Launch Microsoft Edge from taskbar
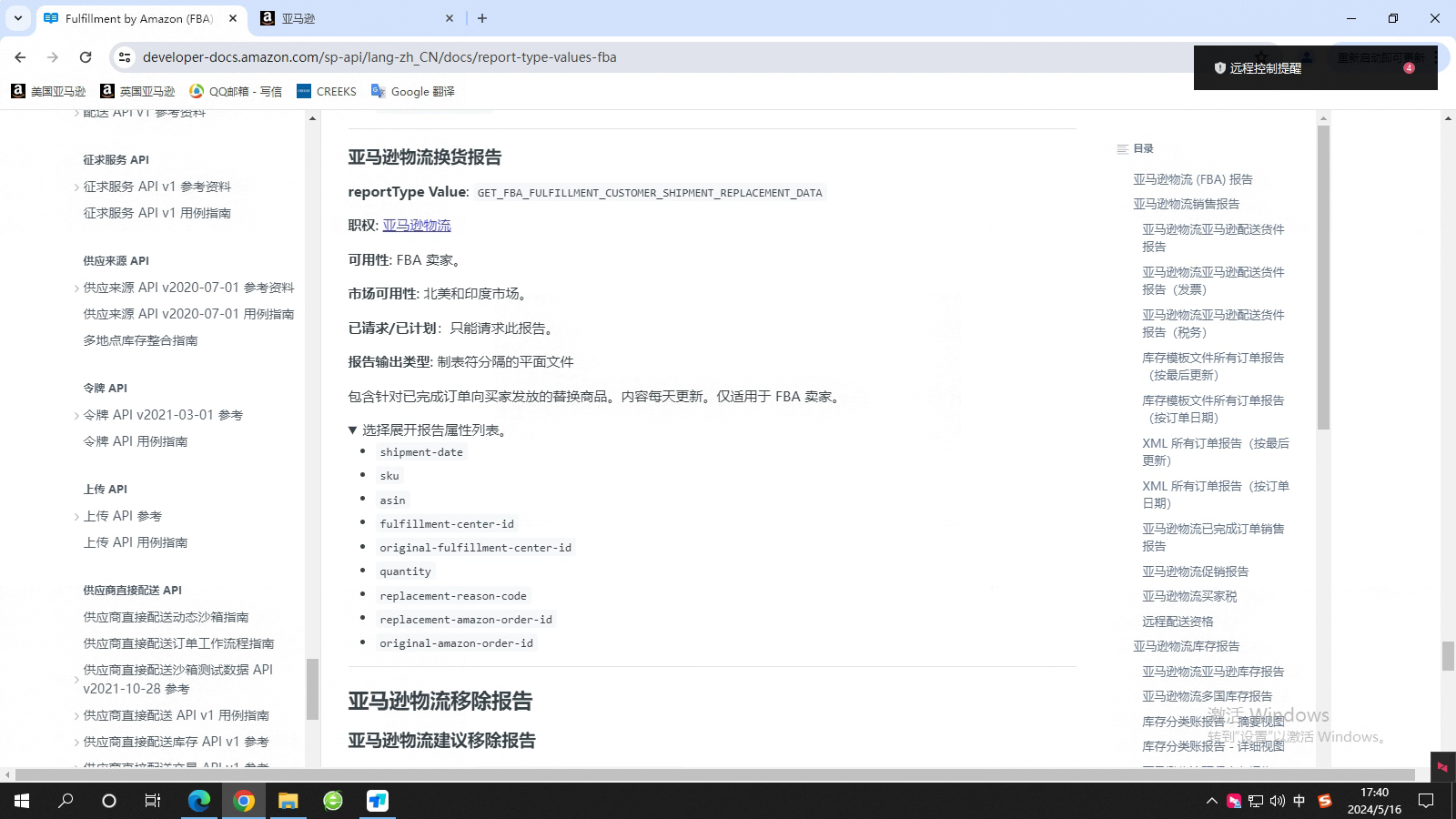The image size is (1456, 819). coord(198,801)
